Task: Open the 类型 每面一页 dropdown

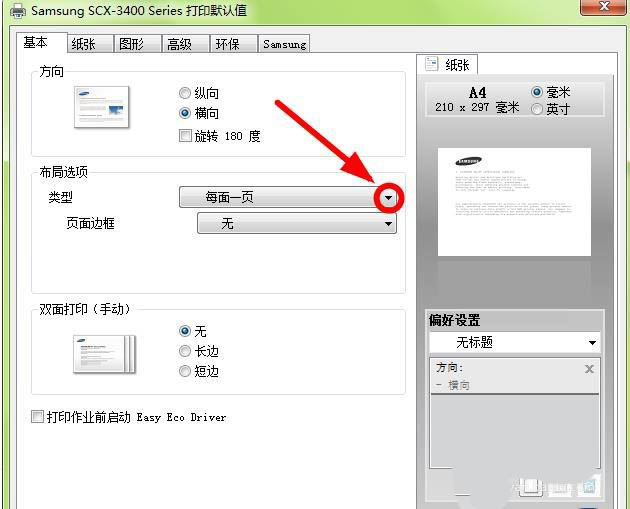Action: 288,197
